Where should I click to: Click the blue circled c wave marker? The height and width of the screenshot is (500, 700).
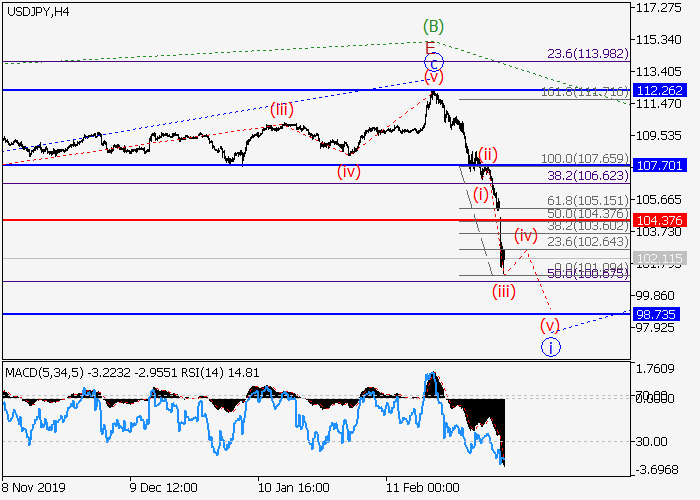coord(431,61)
